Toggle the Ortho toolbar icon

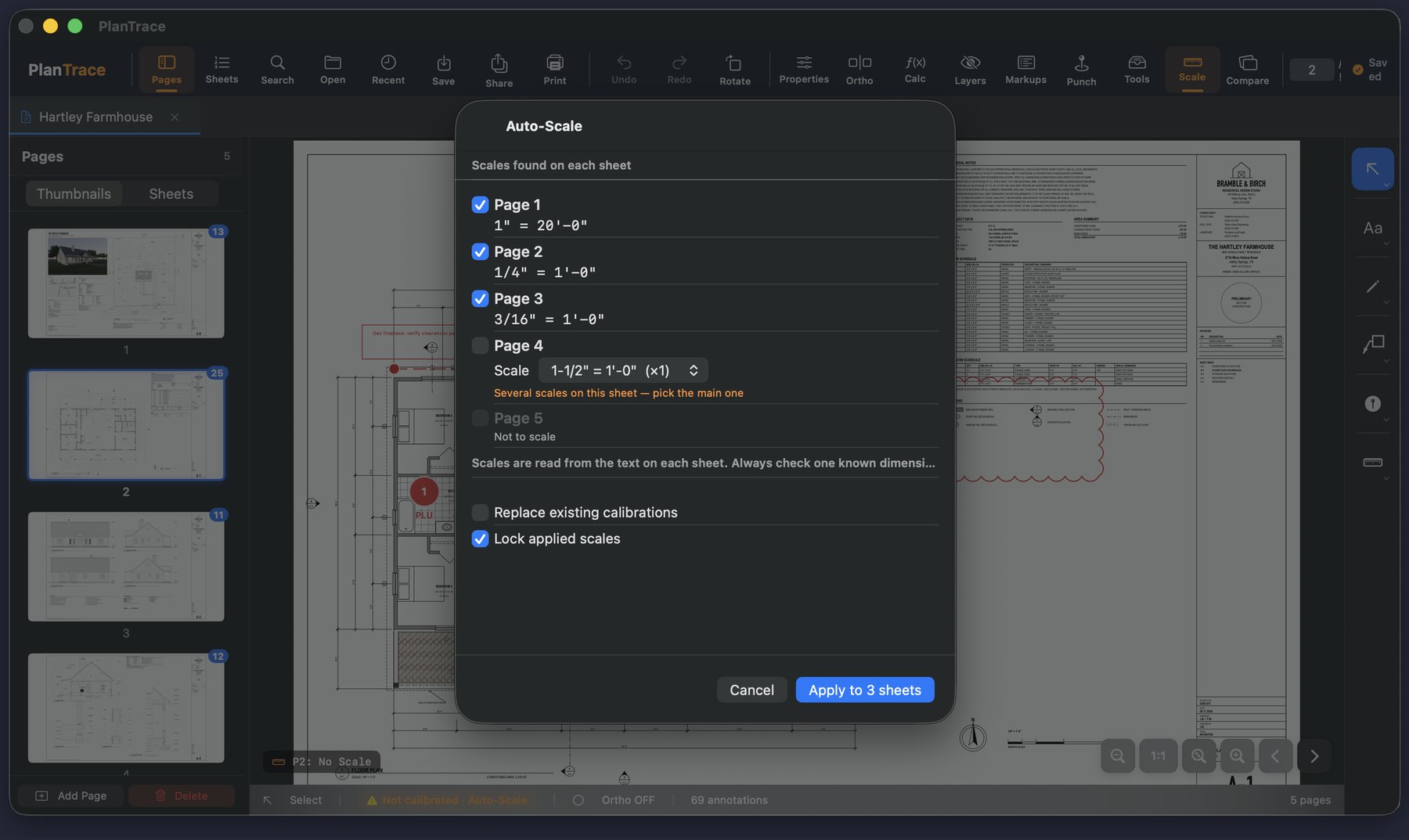(x=859, y=69)
